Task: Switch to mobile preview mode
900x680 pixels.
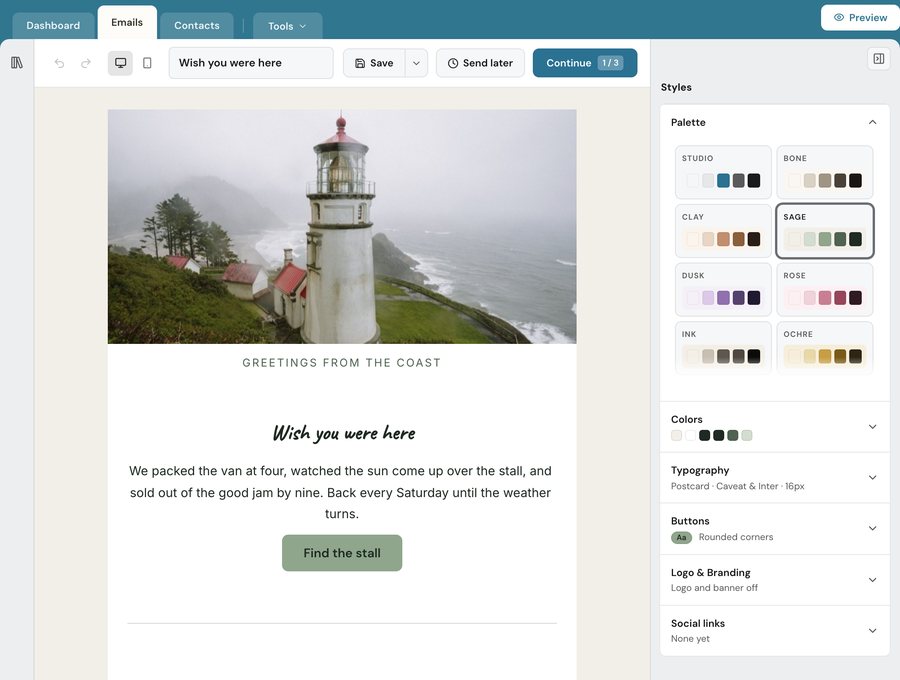Action: (147, 63)
